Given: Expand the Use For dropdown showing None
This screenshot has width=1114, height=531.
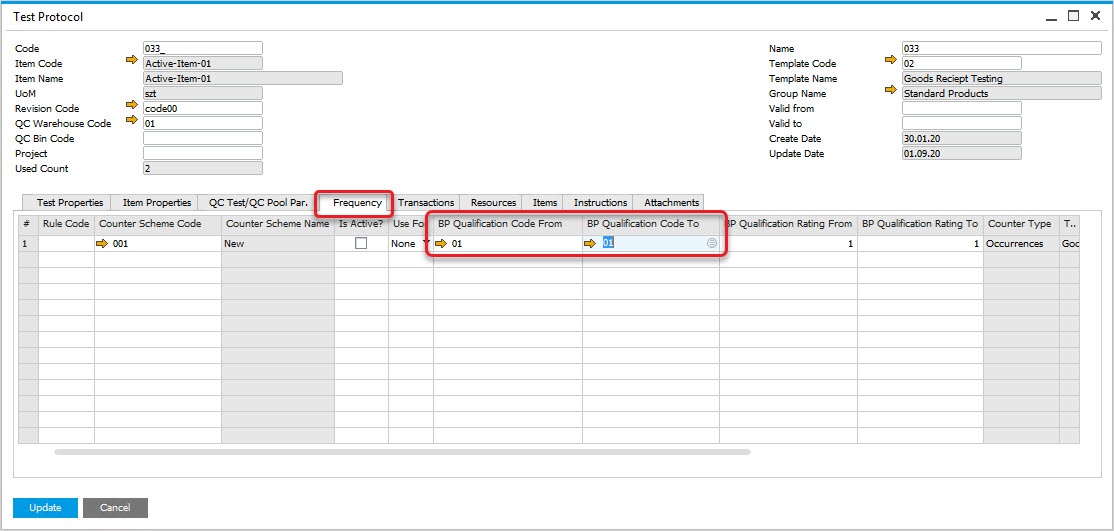Looking at the screenshot, I should (427, 243).
